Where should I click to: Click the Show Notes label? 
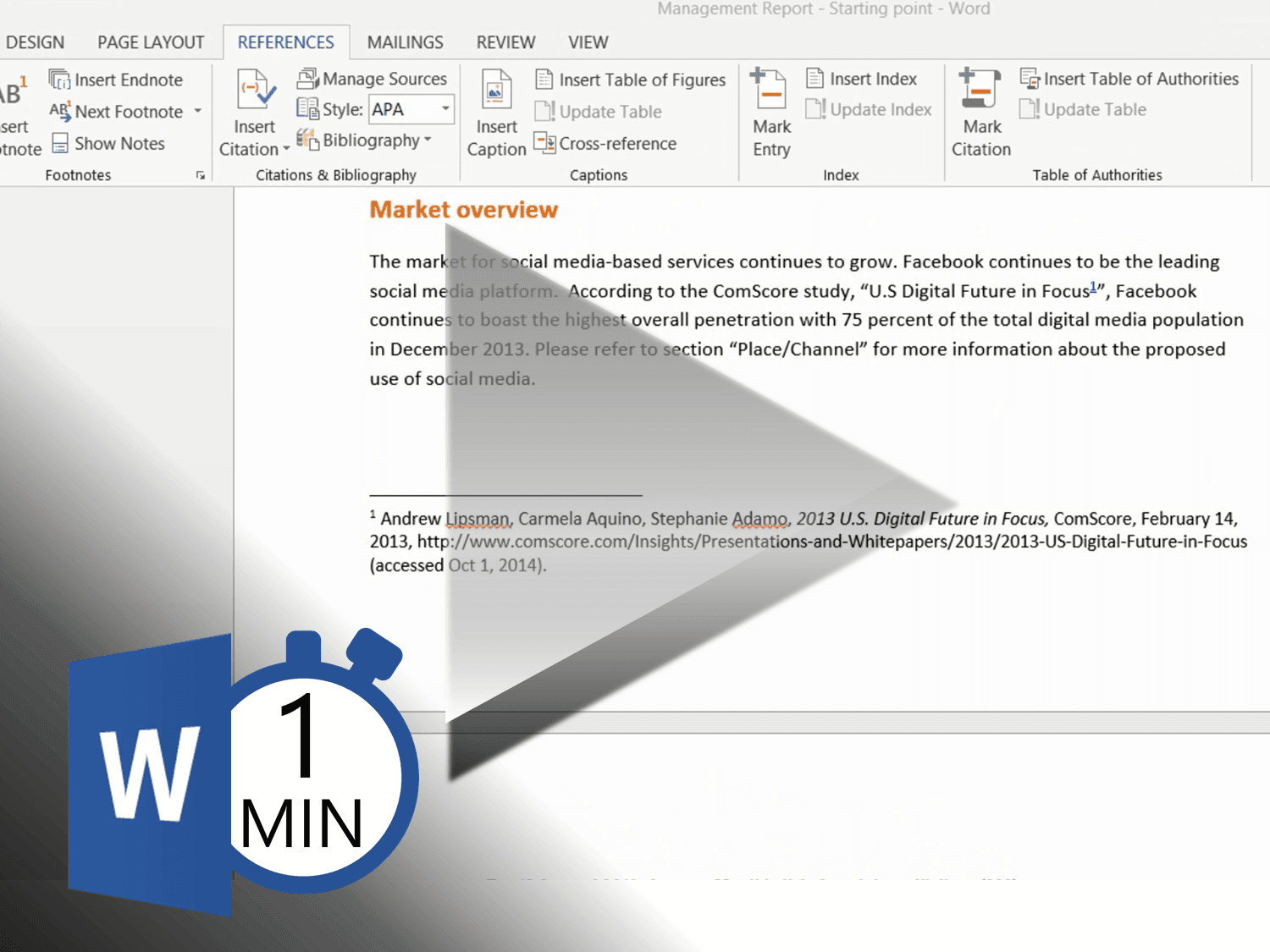pyautogui.click(x=119, y=143)
